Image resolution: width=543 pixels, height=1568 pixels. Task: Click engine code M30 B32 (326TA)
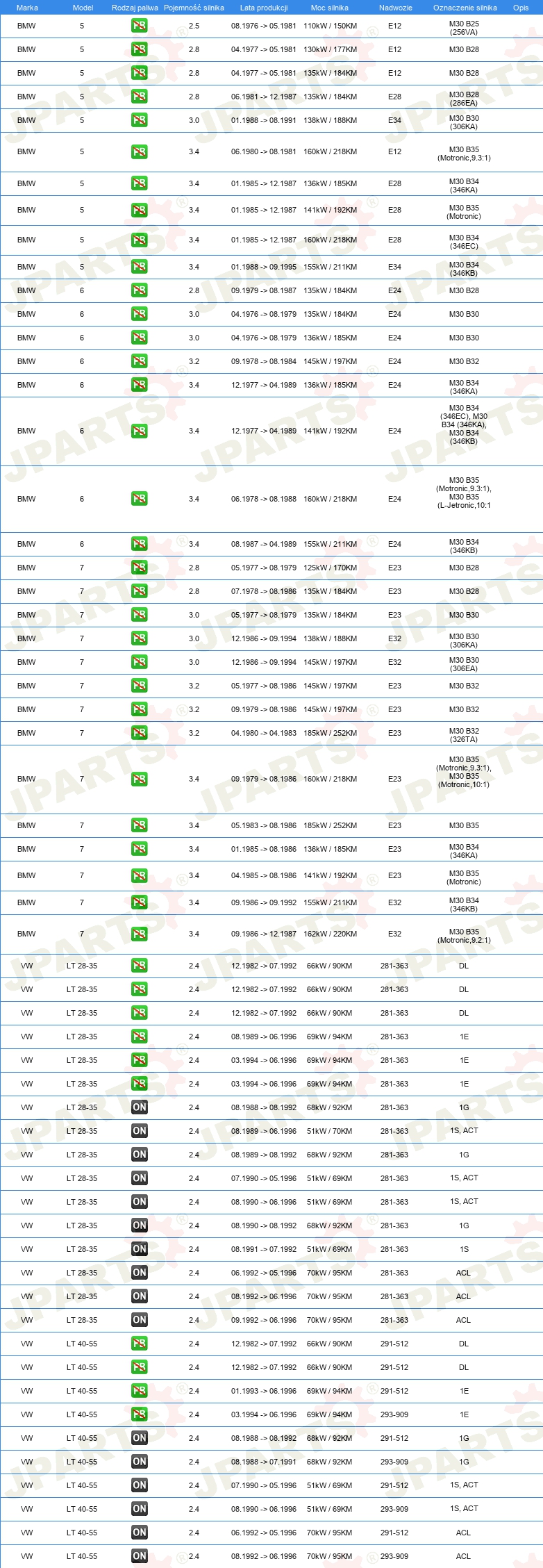[464, 735]
